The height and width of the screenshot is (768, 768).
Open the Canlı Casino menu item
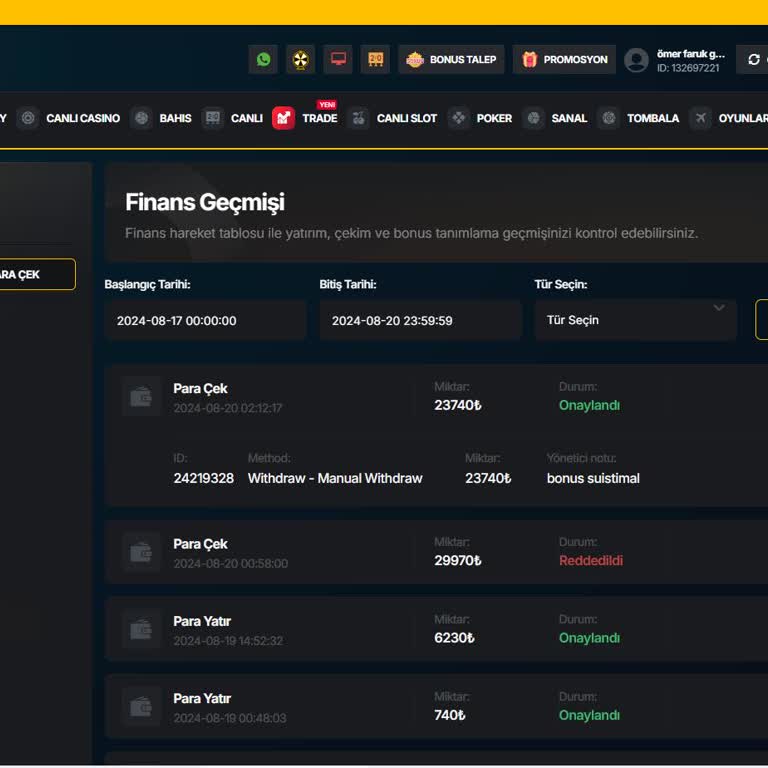tap(83, 118)
